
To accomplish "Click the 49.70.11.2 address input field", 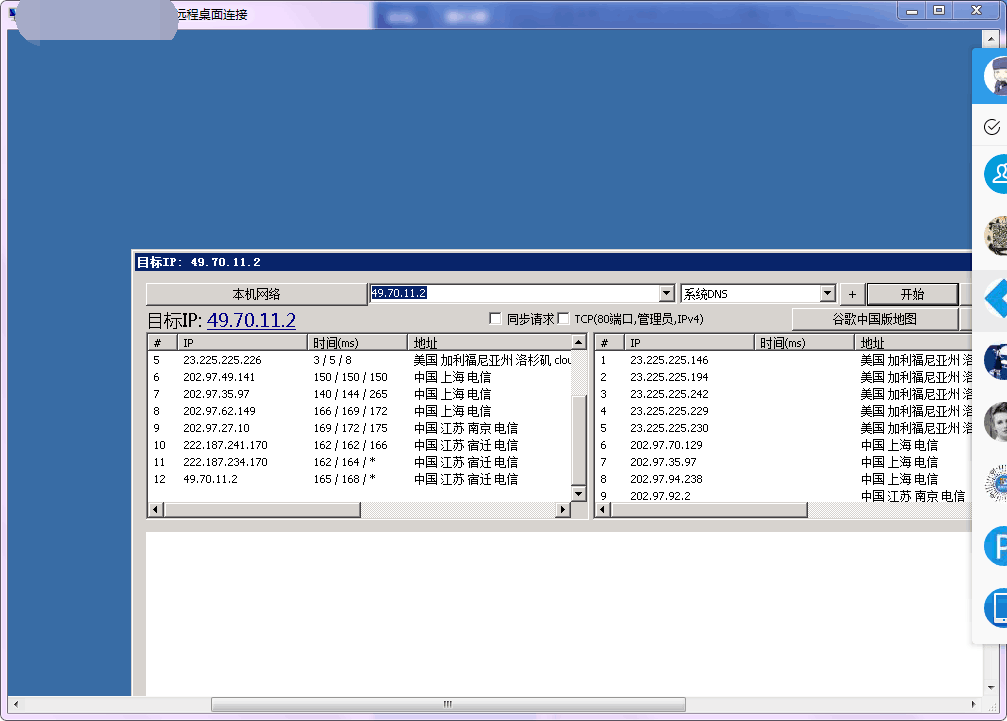I will 514,293.
